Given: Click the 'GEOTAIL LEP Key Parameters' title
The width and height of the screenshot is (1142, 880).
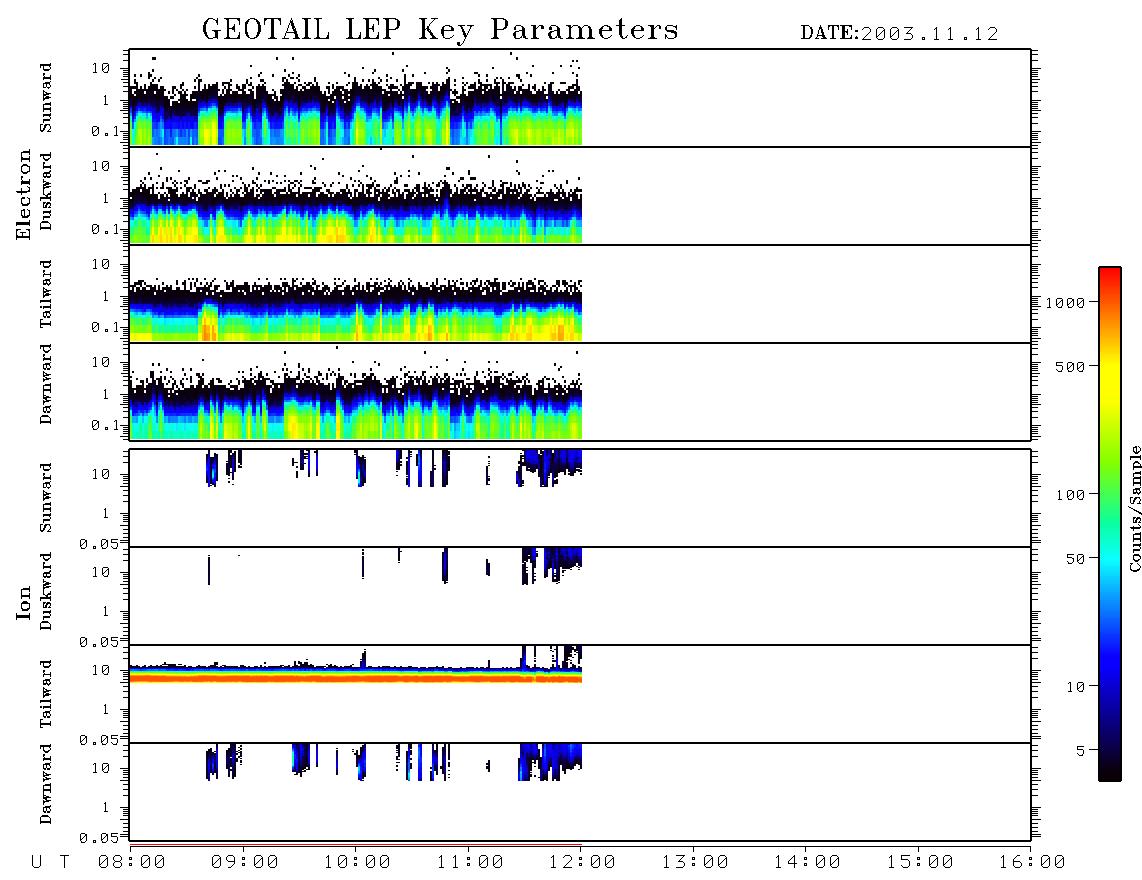Looking at the screenshot, I should tap(440, 30).
